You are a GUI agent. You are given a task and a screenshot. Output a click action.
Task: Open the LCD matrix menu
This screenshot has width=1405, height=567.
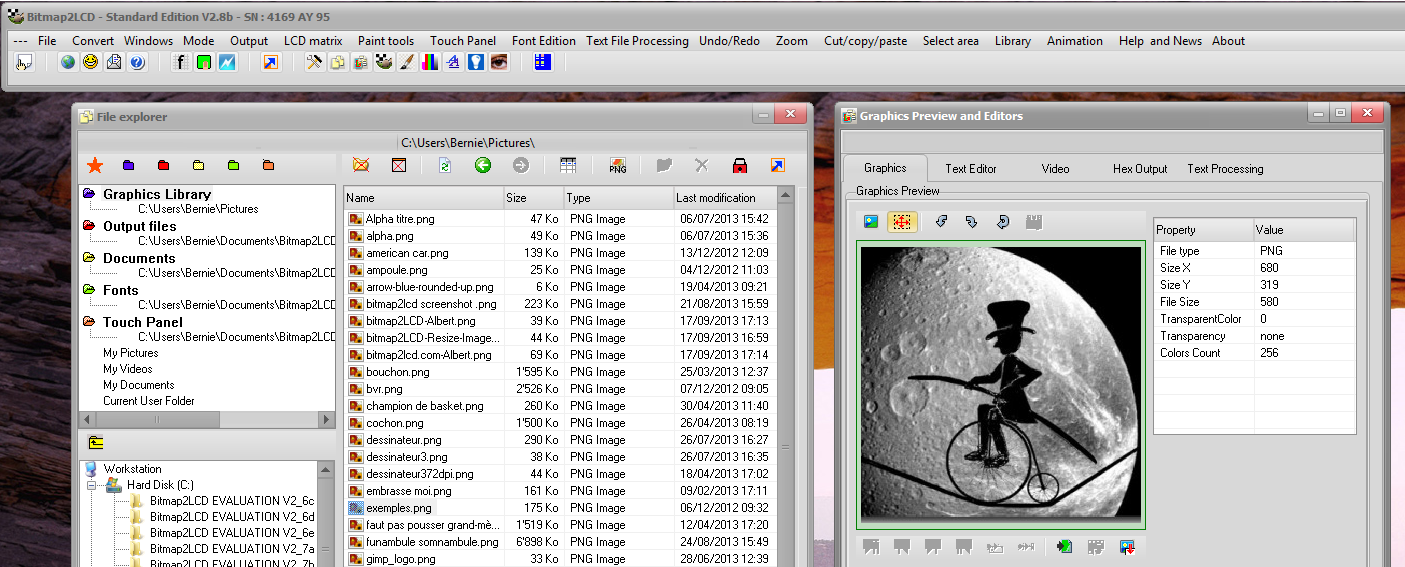point(313,41)
